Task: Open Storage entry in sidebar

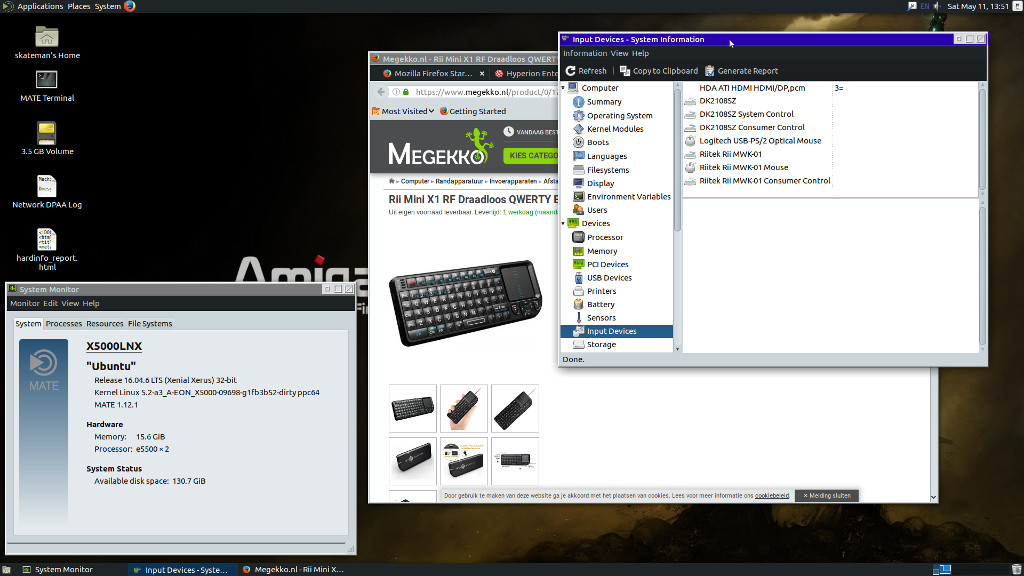Action: (601, 345)
